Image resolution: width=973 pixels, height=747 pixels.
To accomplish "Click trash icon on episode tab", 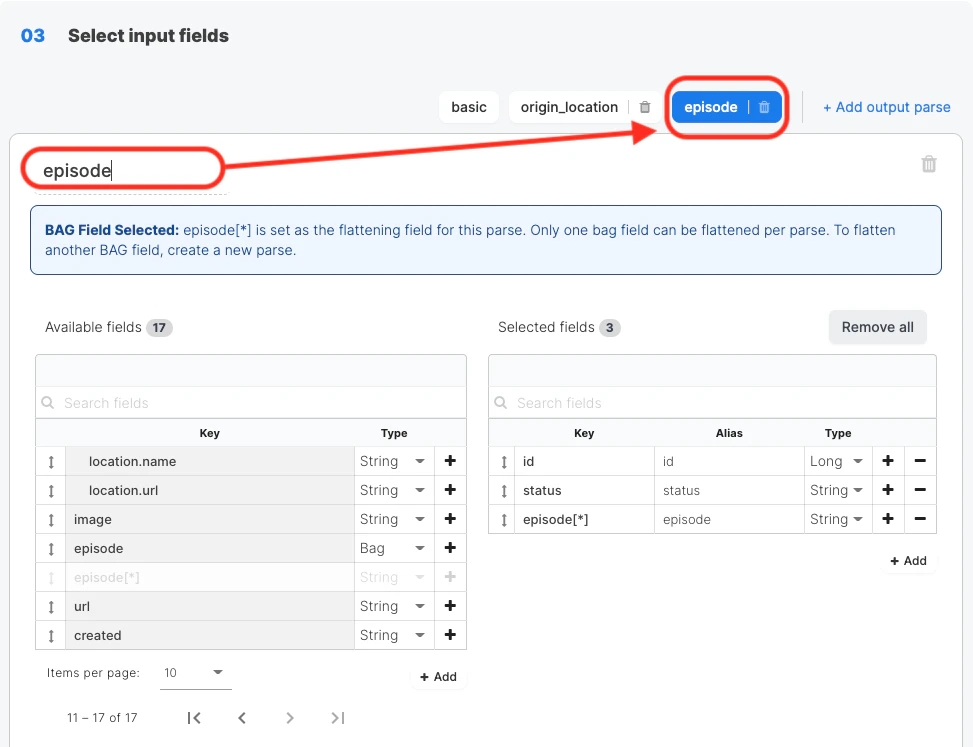I will (x=764, y=107).
